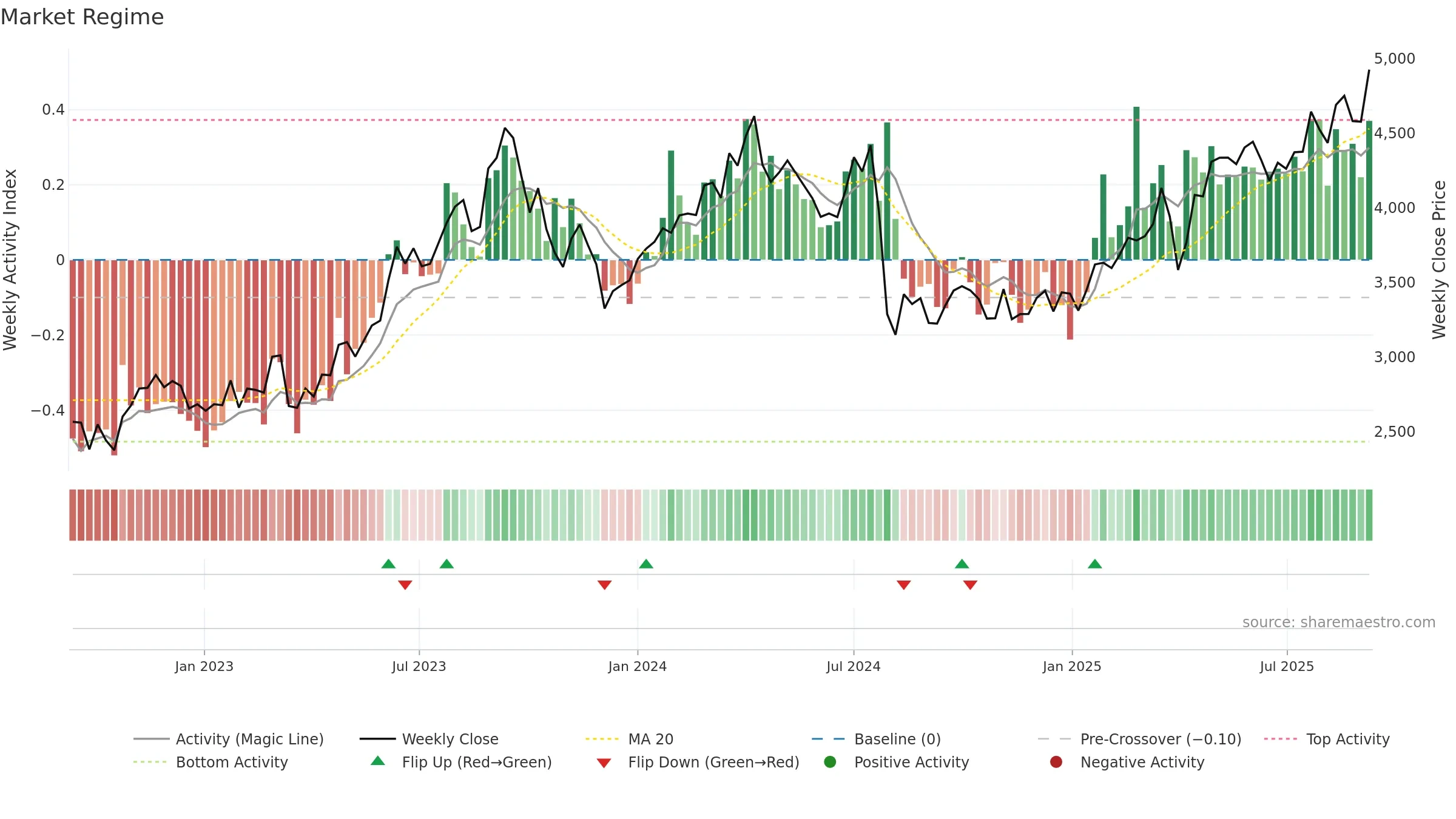The height and width of the screenshot is (819, 1456).
Task: Toggle the Top Activity legend entry
Action: (1327, 739)
